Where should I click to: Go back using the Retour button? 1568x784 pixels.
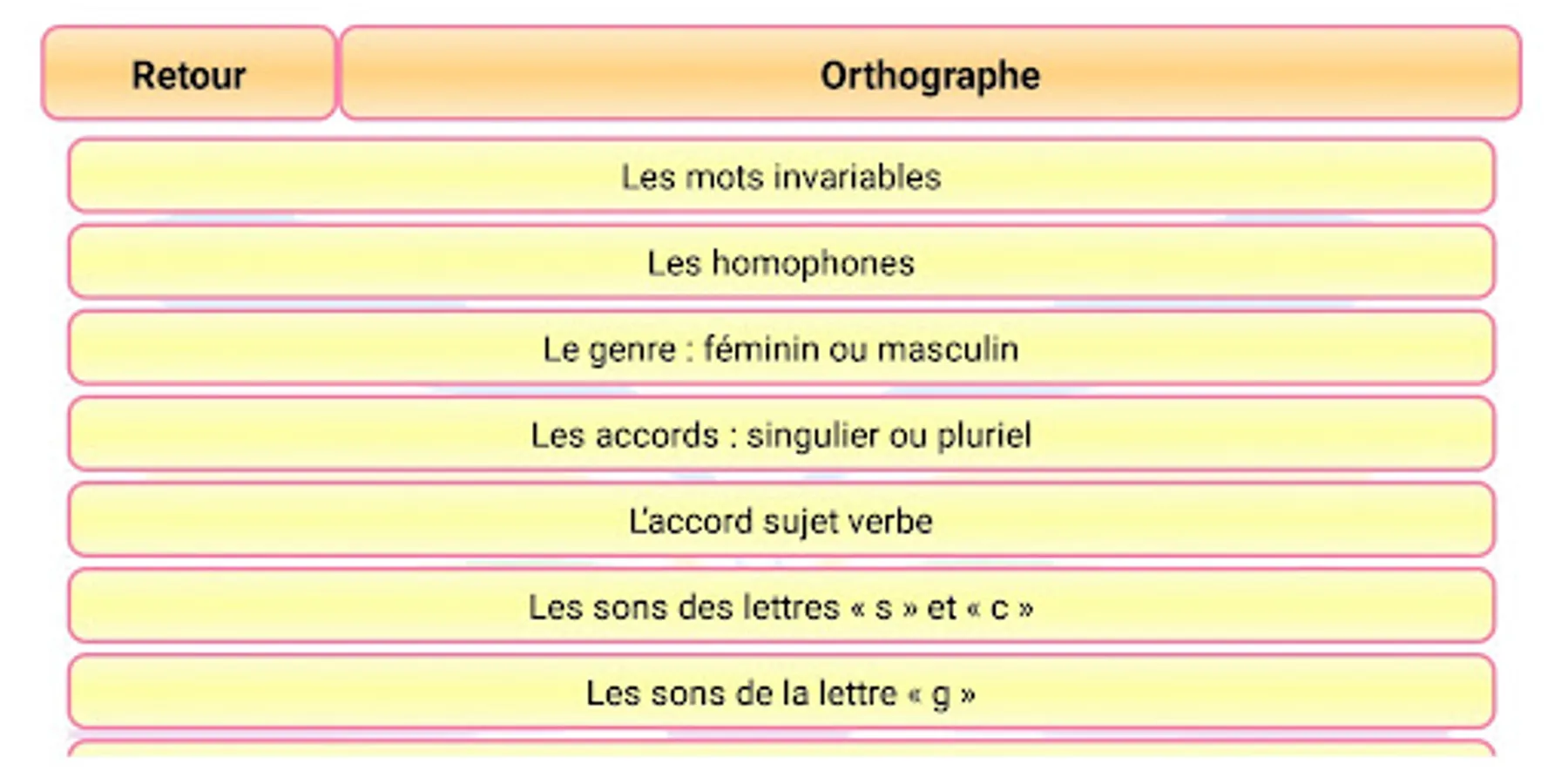click(x=189, y=72)
